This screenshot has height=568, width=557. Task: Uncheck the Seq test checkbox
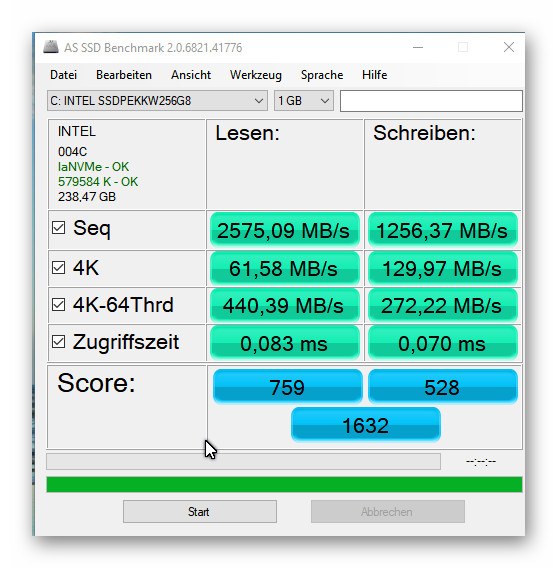point(58,228)
